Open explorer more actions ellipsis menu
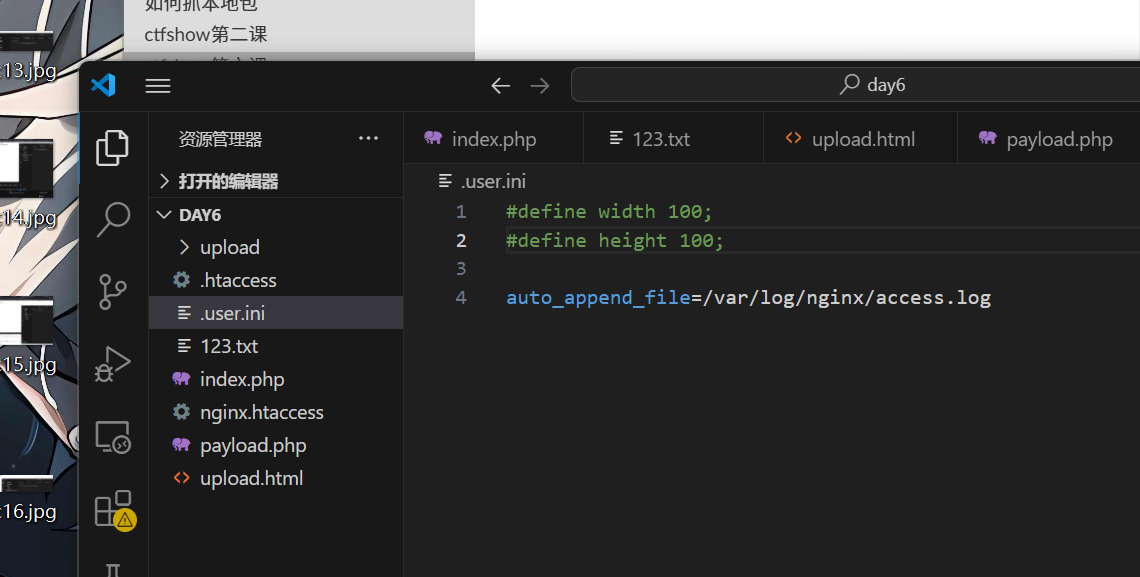 pos(368,139)
